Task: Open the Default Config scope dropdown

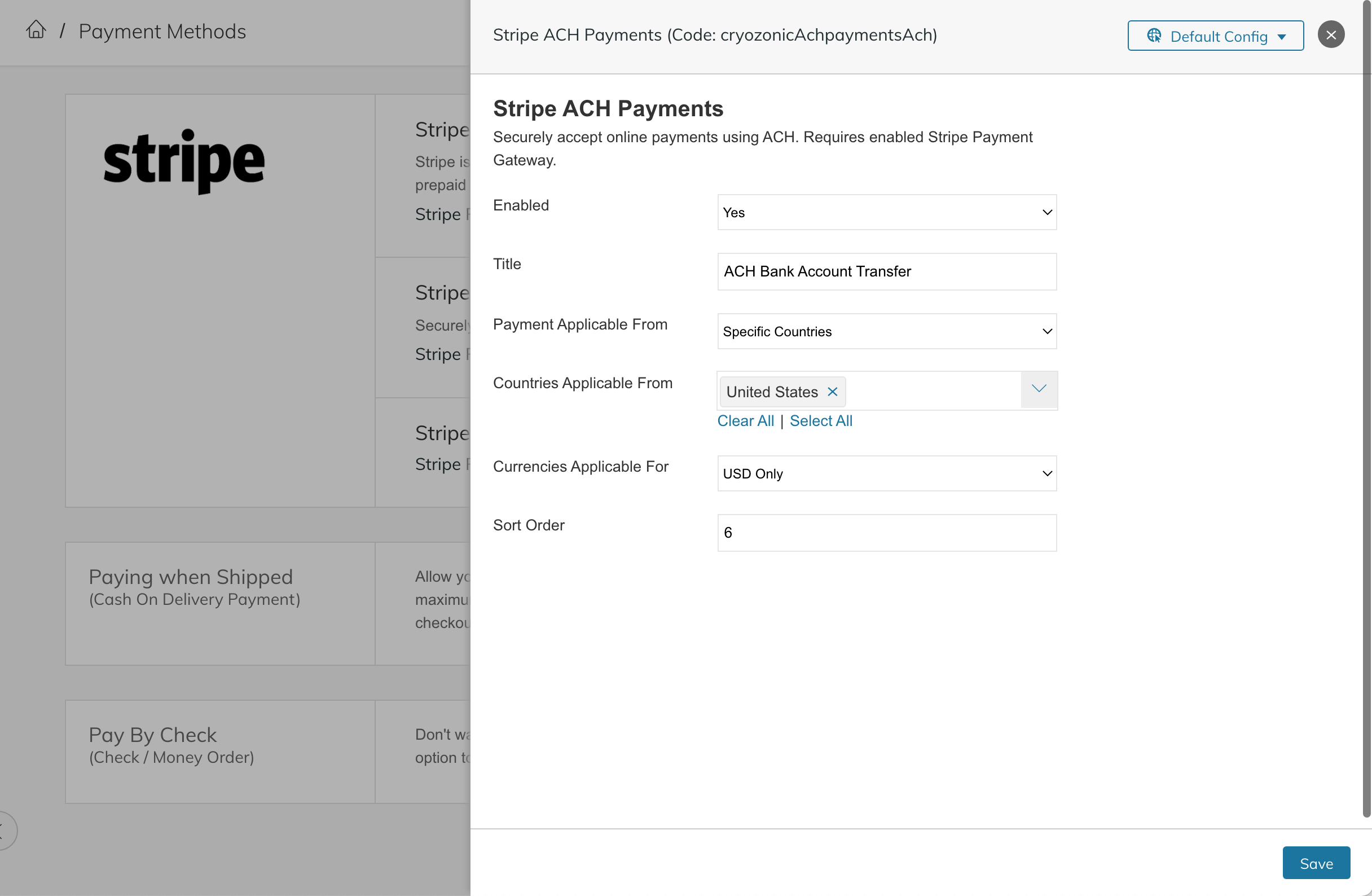Action: (1215, 36)
